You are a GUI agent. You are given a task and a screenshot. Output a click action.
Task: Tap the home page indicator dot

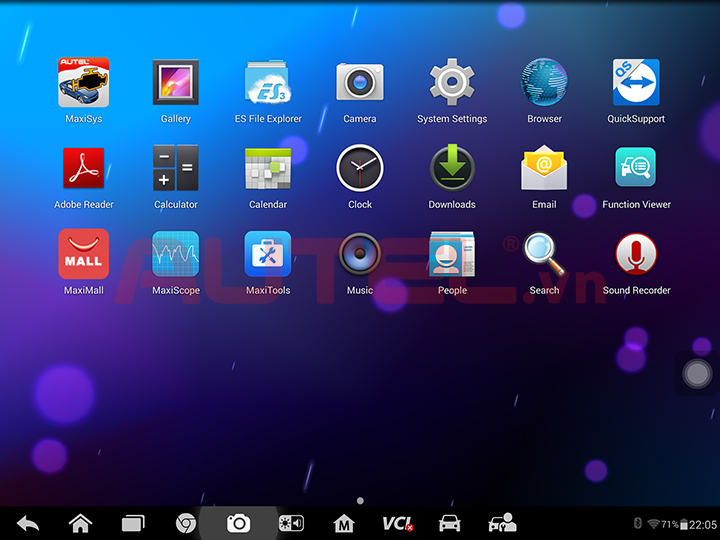coord(360,501)
